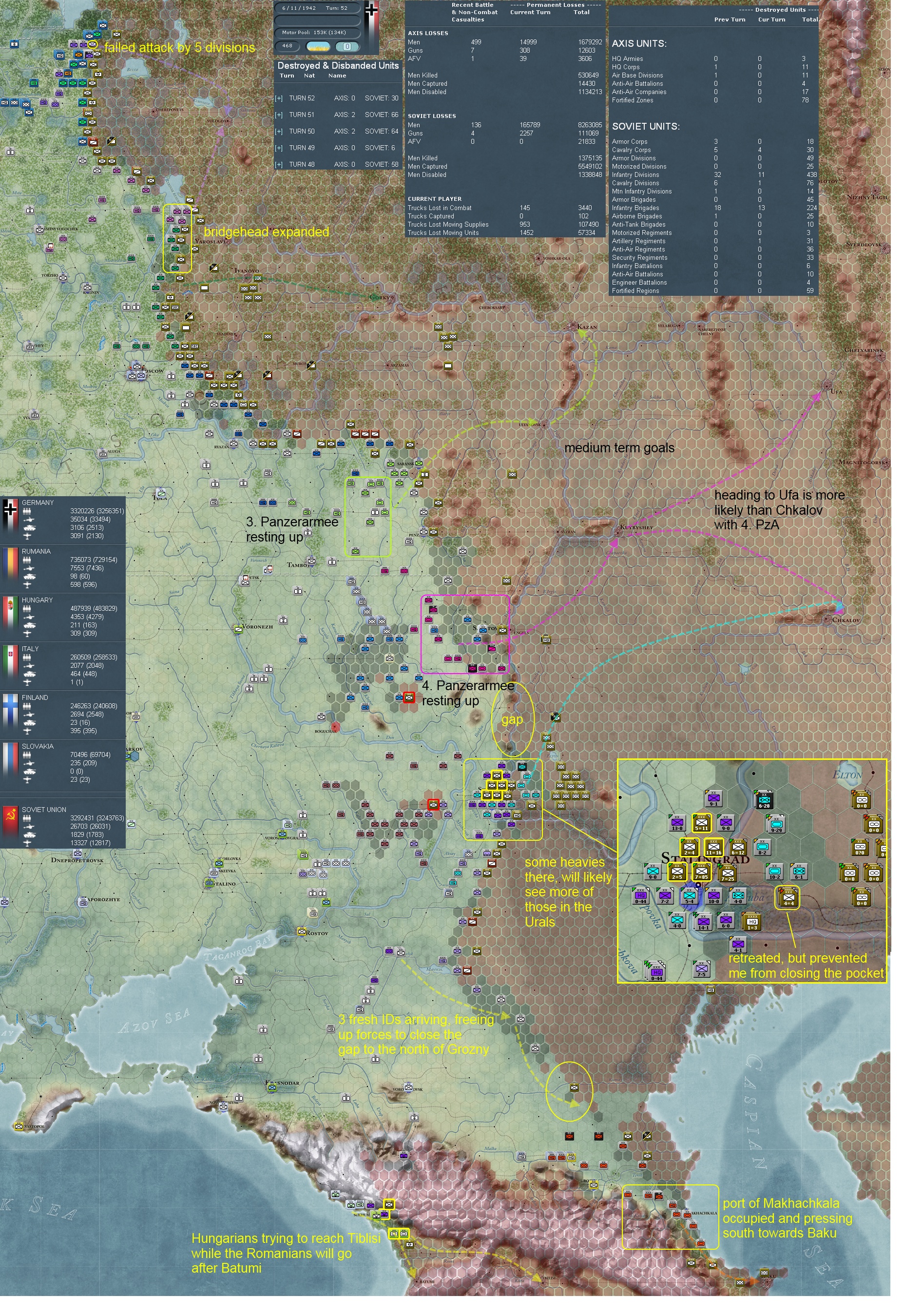
Task: Click the button showing 0 beside the weather icon
Action: pyautogui.click(x=347, y=47)
